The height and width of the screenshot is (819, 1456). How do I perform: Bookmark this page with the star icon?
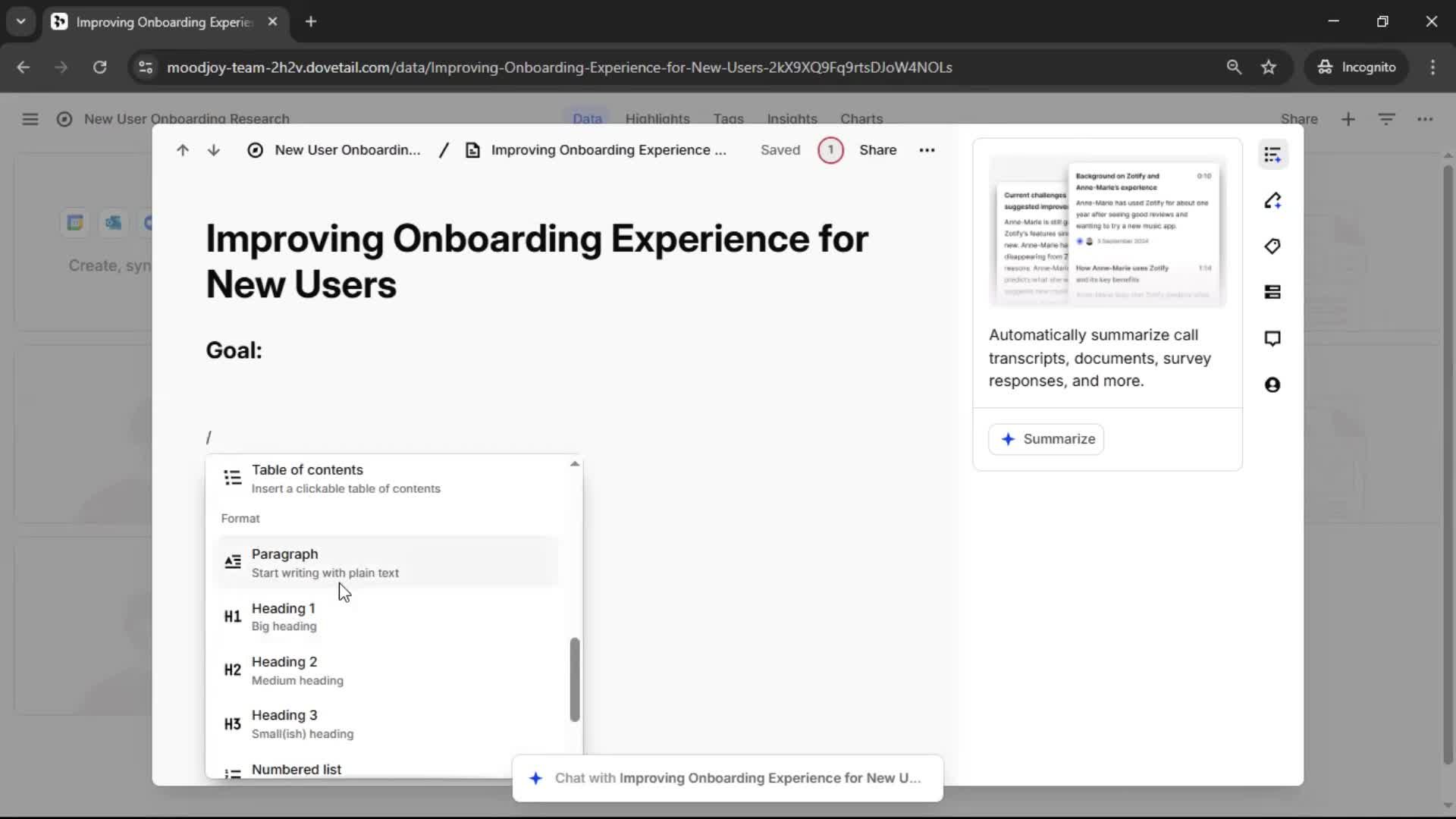(x=1269, y=67)
